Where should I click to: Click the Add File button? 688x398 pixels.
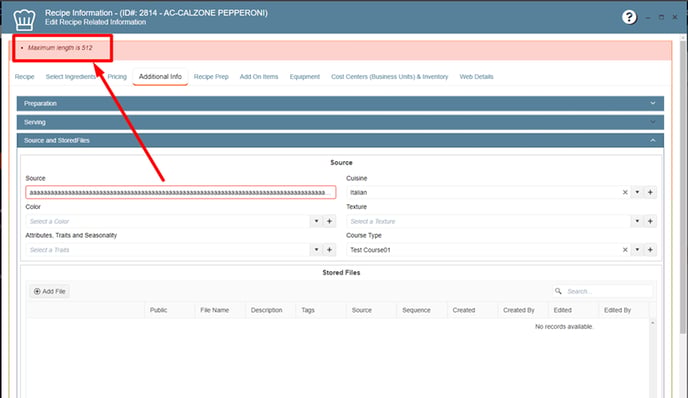tap(50, 291)
